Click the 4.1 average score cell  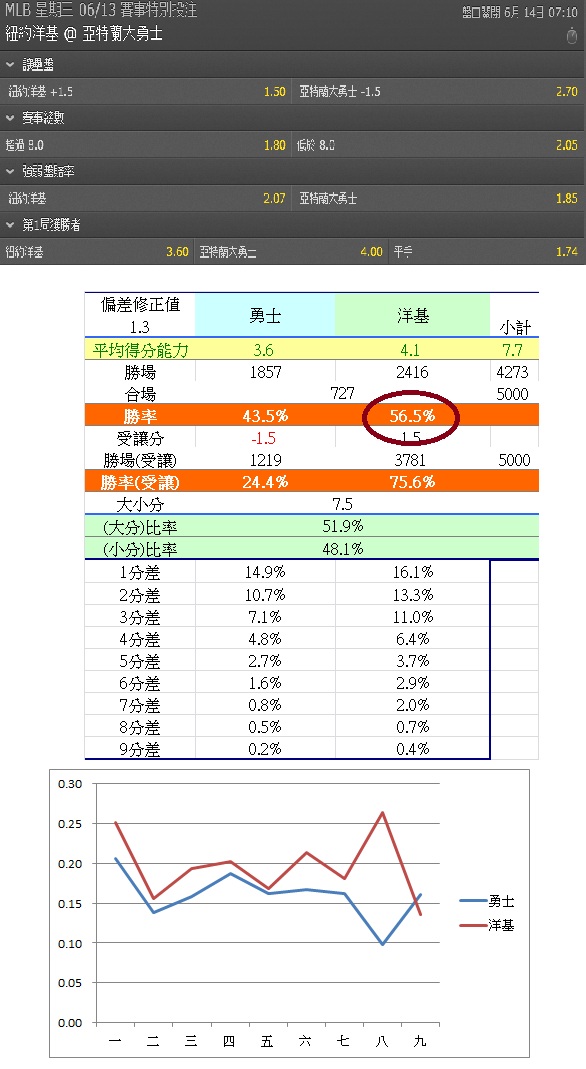411,350
